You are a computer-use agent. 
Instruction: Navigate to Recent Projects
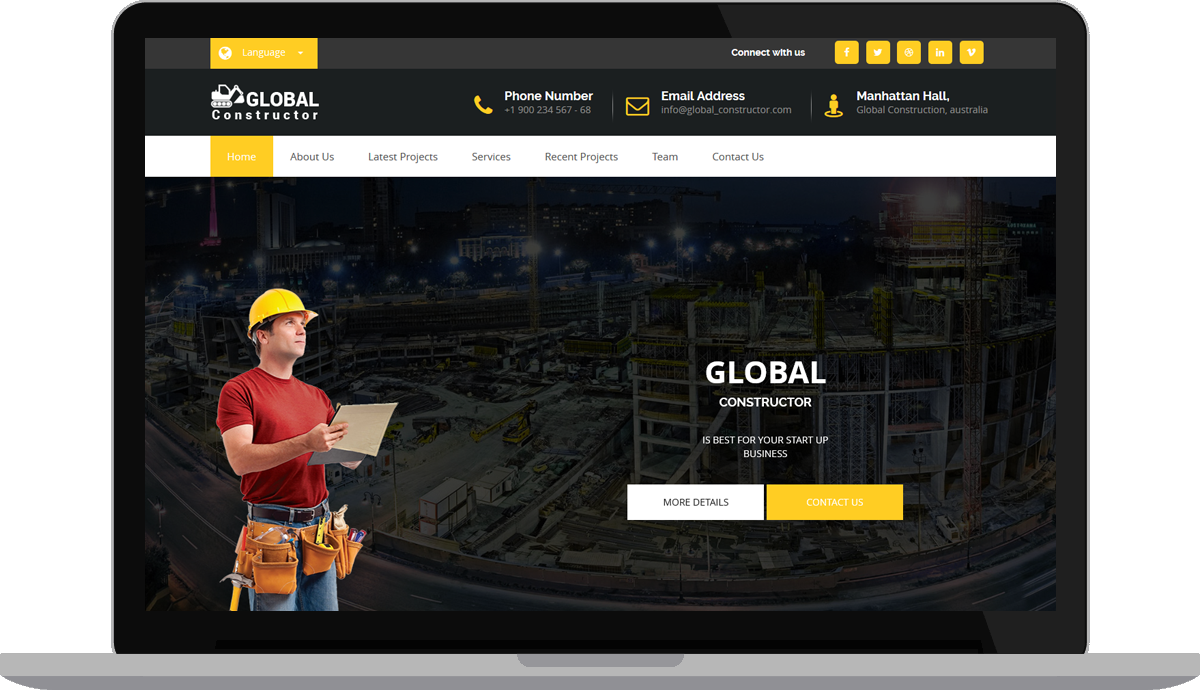[x=581, y=157]
